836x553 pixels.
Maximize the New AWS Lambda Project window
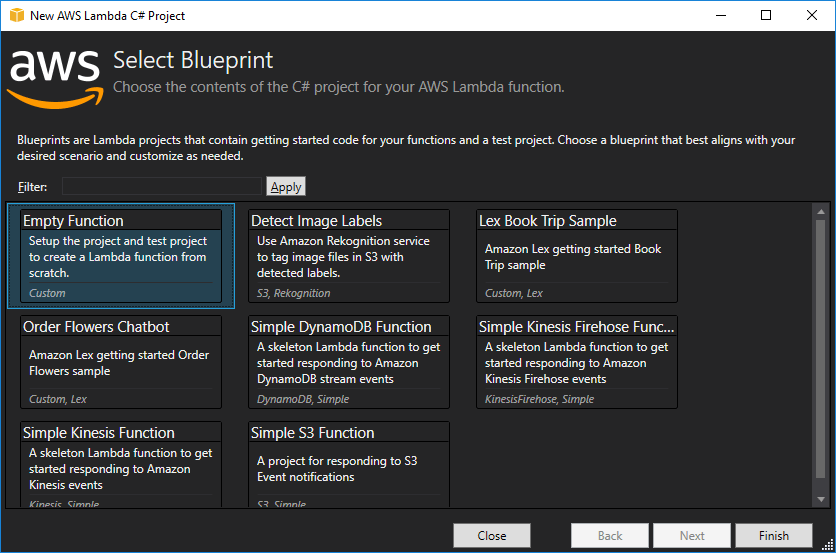pyautogui.click(x=766, y=15)
